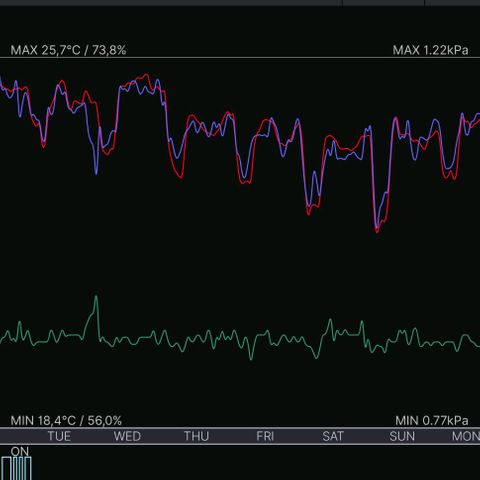This screenshot has width=480, height=480.
Task: Go to SAT on the day axis
Action: click(x=333, y=436)
